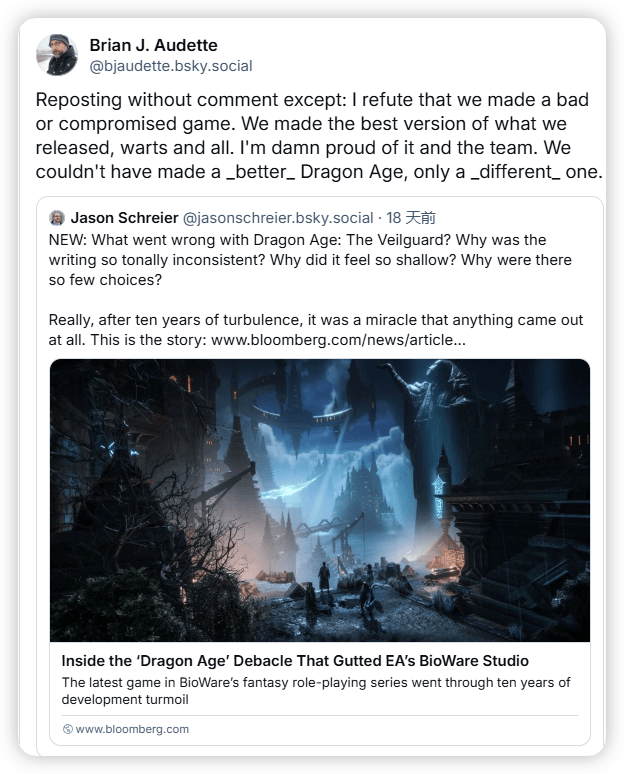Open the '18 天前' post timestamp
The width and height of the screenshot is (624, 774).
[x=411, y=218]
